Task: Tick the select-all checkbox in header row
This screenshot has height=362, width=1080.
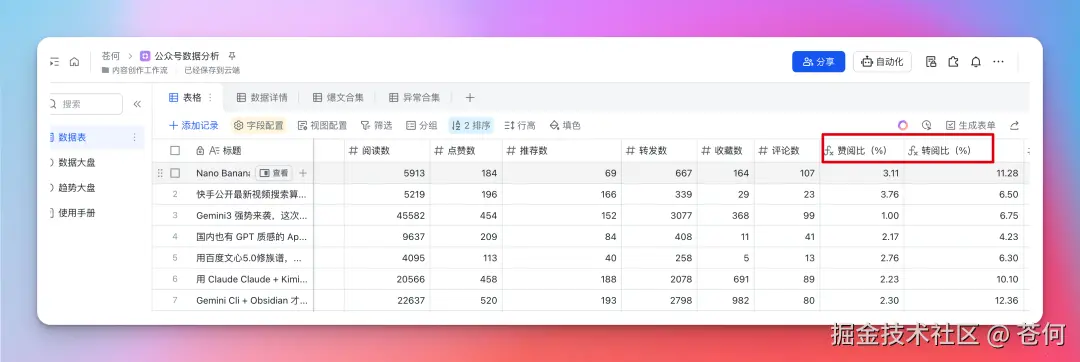Action: pos(175,151)
